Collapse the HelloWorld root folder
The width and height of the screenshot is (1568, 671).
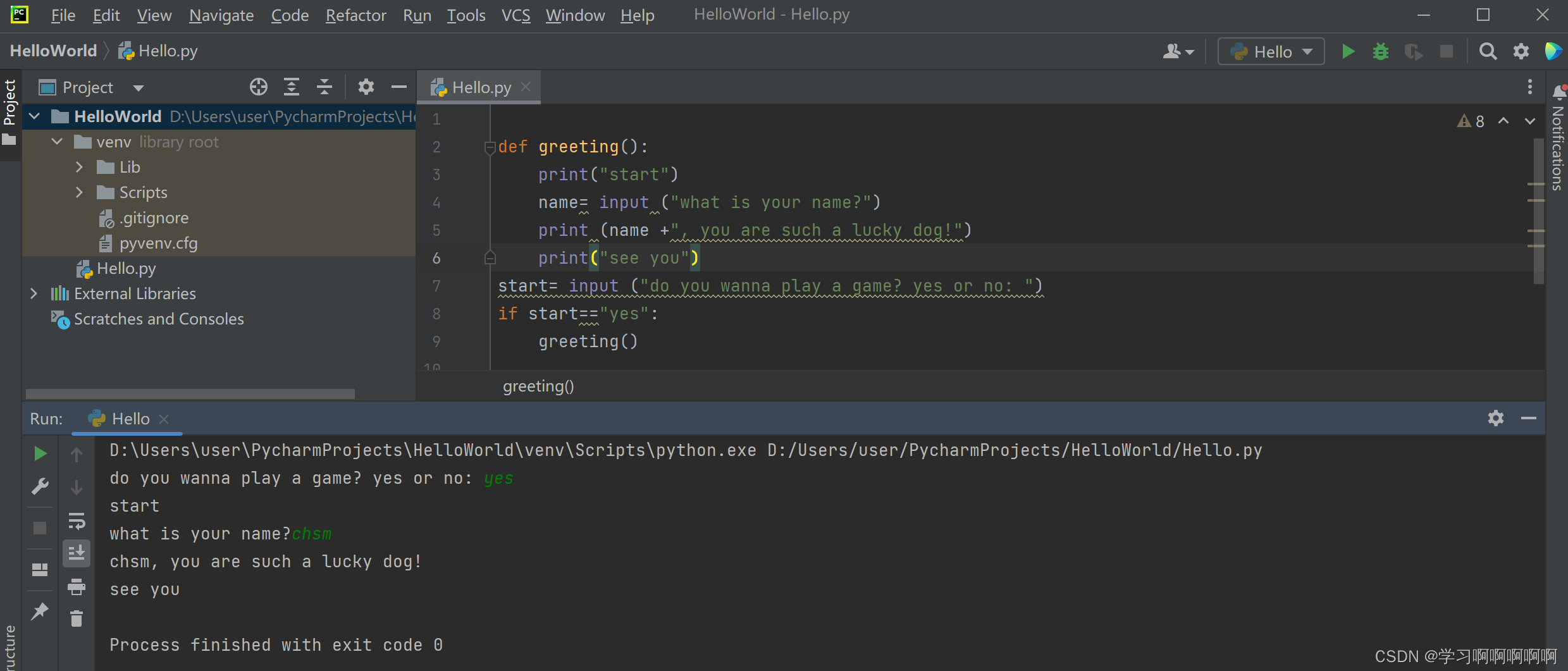(x=35, y=116)
